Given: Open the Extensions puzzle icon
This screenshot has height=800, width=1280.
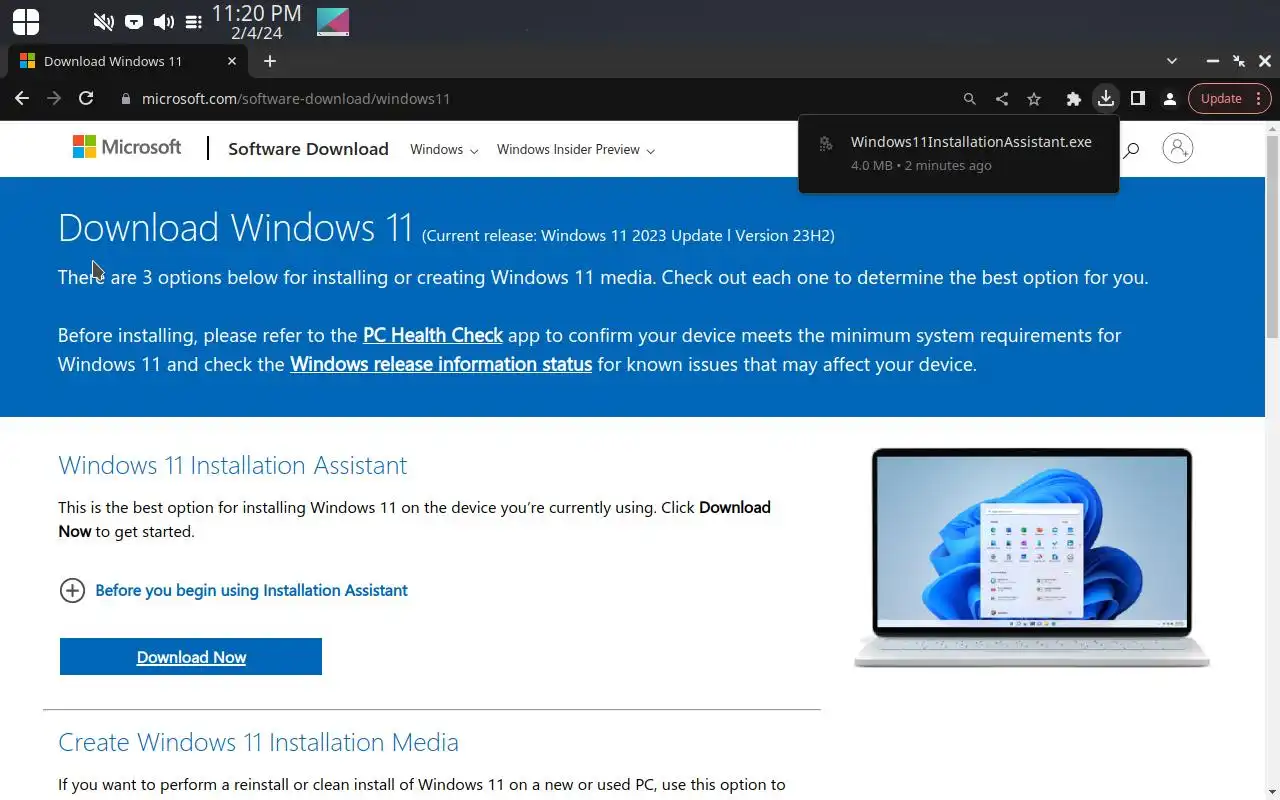Looking at the screenshot, I should pos(1074,99).
